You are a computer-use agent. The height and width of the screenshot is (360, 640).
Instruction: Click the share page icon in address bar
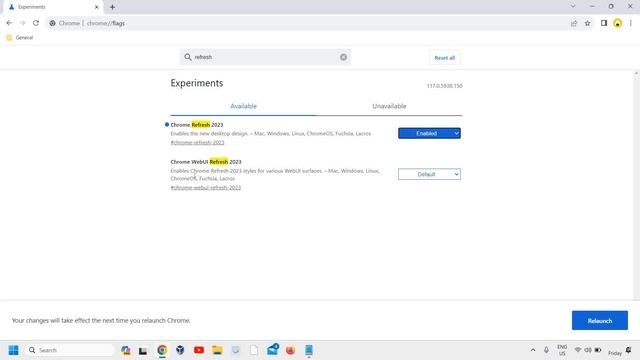coord(574,23)
